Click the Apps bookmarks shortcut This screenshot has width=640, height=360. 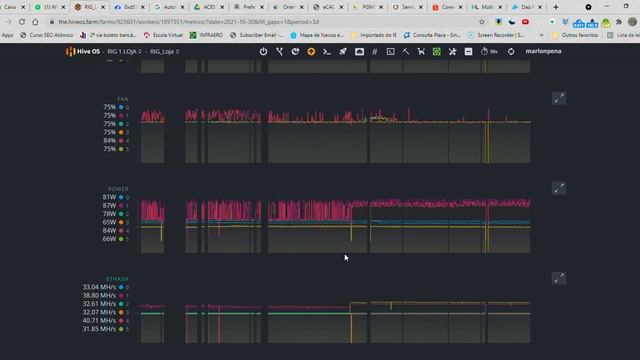pos(7,35)
